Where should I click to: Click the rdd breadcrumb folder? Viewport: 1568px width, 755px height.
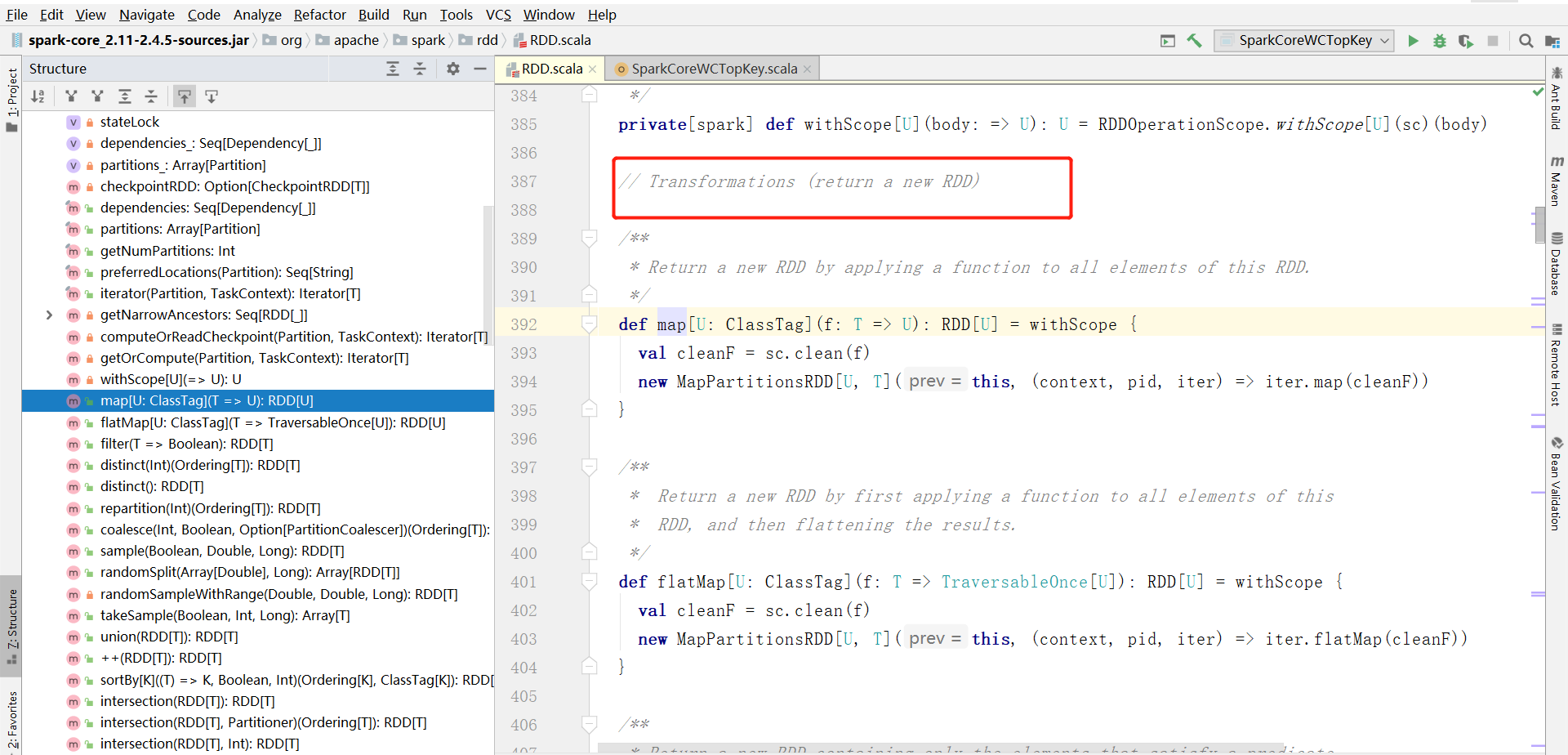(479, 40)
